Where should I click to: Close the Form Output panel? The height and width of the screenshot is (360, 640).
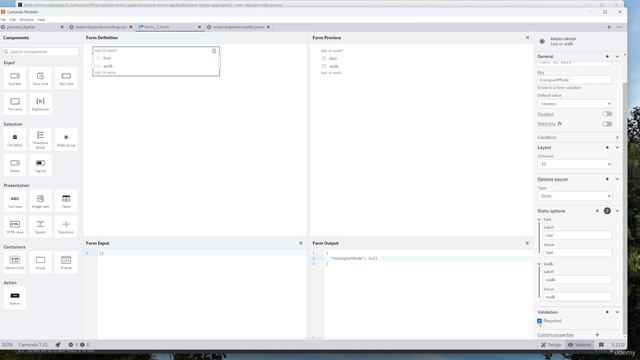coord(527,243)
